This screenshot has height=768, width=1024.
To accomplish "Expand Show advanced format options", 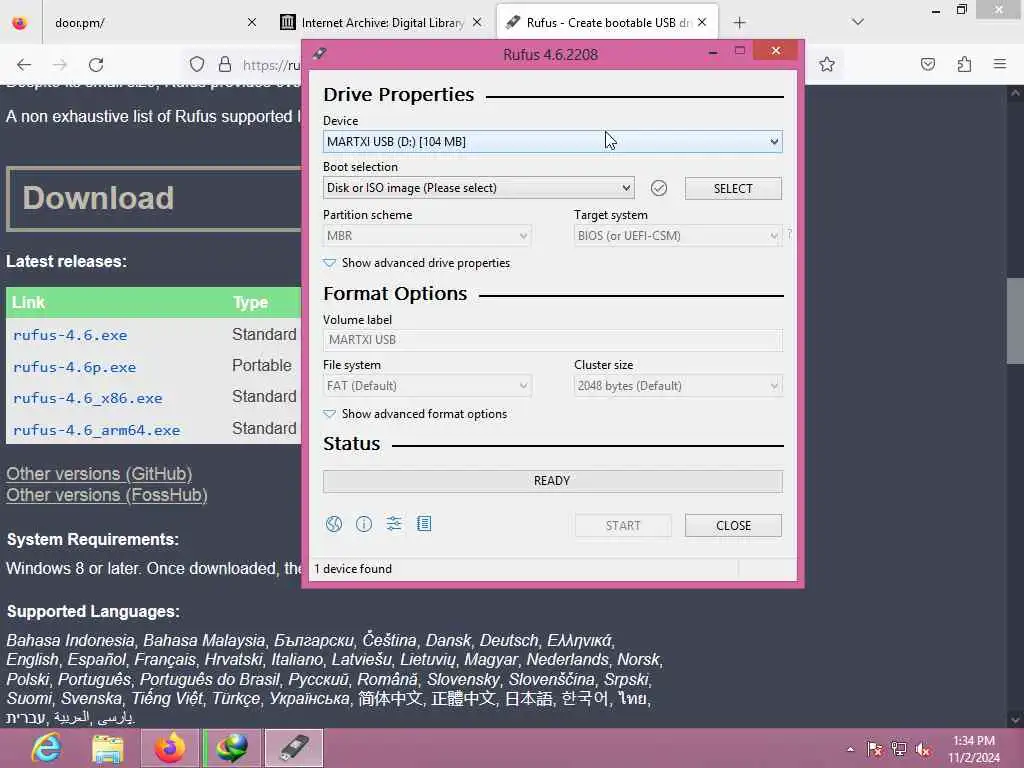I will [x=415, y=414].
